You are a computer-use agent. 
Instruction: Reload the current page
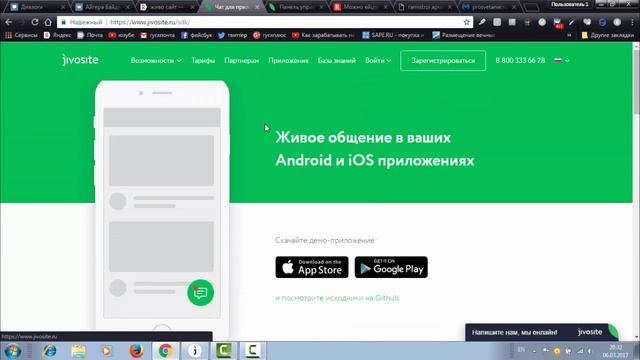pyautogui.click(x=35, y=22)
